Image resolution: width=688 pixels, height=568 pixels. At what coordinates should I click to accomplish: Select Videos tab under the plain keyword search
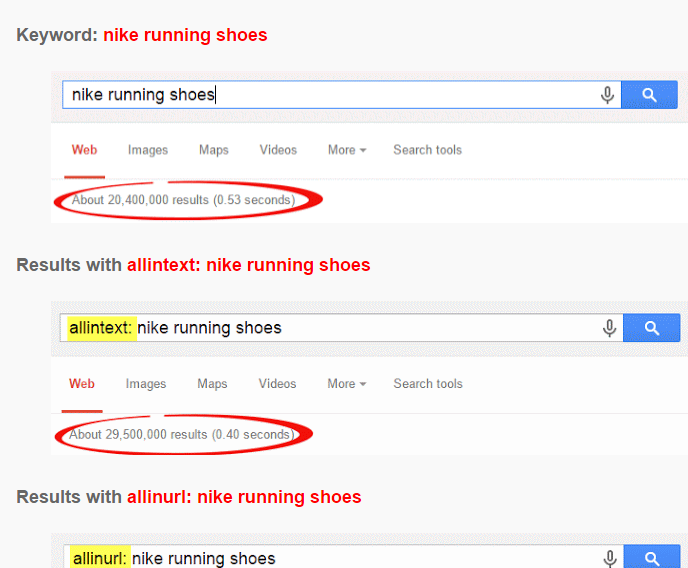click(x=278, y=150)
